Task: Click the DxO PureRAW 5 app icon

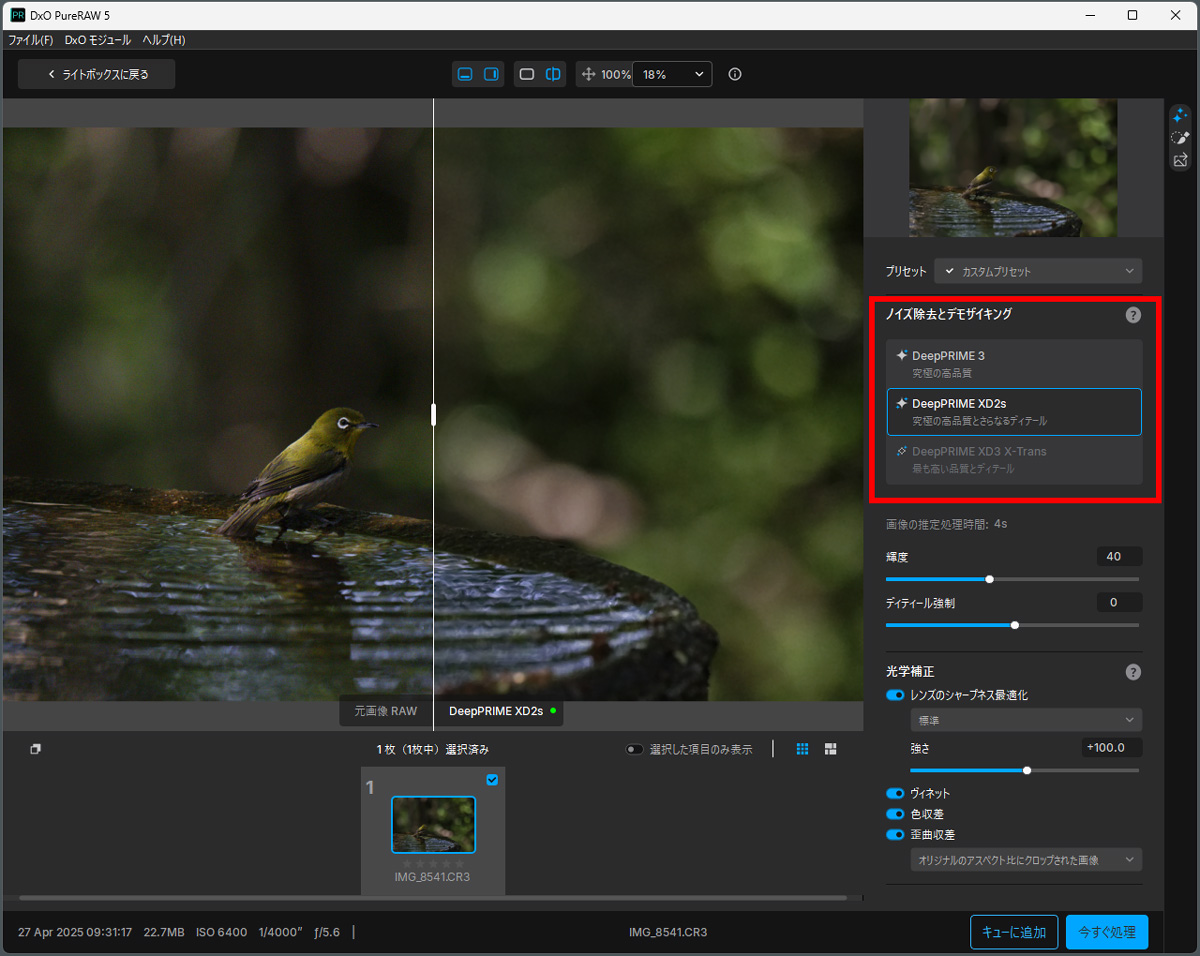Action: (x=17, y=15)
